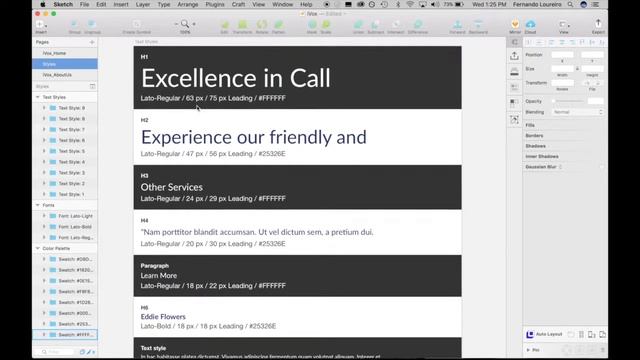Click the Scale toolbar icon

[326, 25]
